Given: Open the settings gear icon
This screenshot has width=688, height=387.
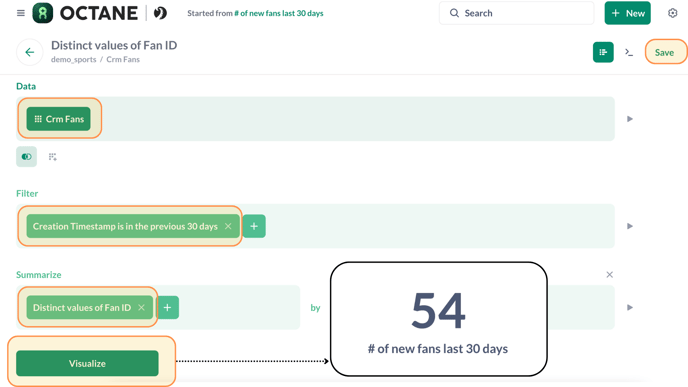Looking at the screenshot, I should click(672, 13).
